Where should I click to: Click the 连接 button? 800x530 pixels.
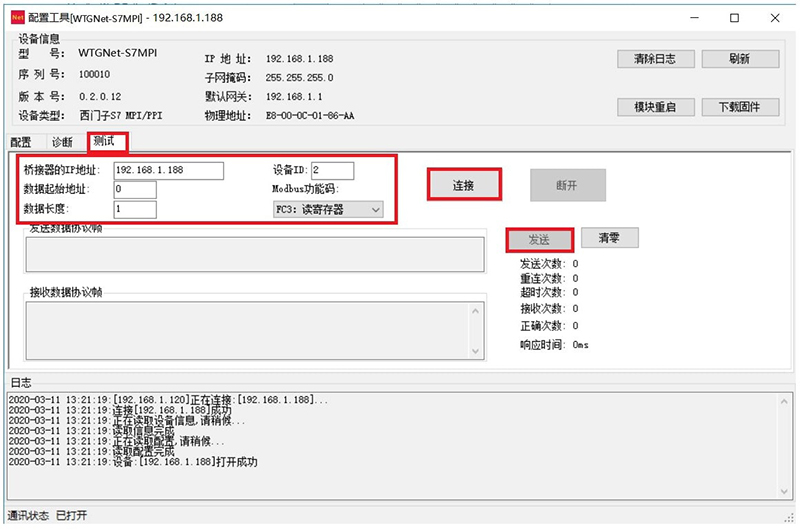(x=464, y=185)
